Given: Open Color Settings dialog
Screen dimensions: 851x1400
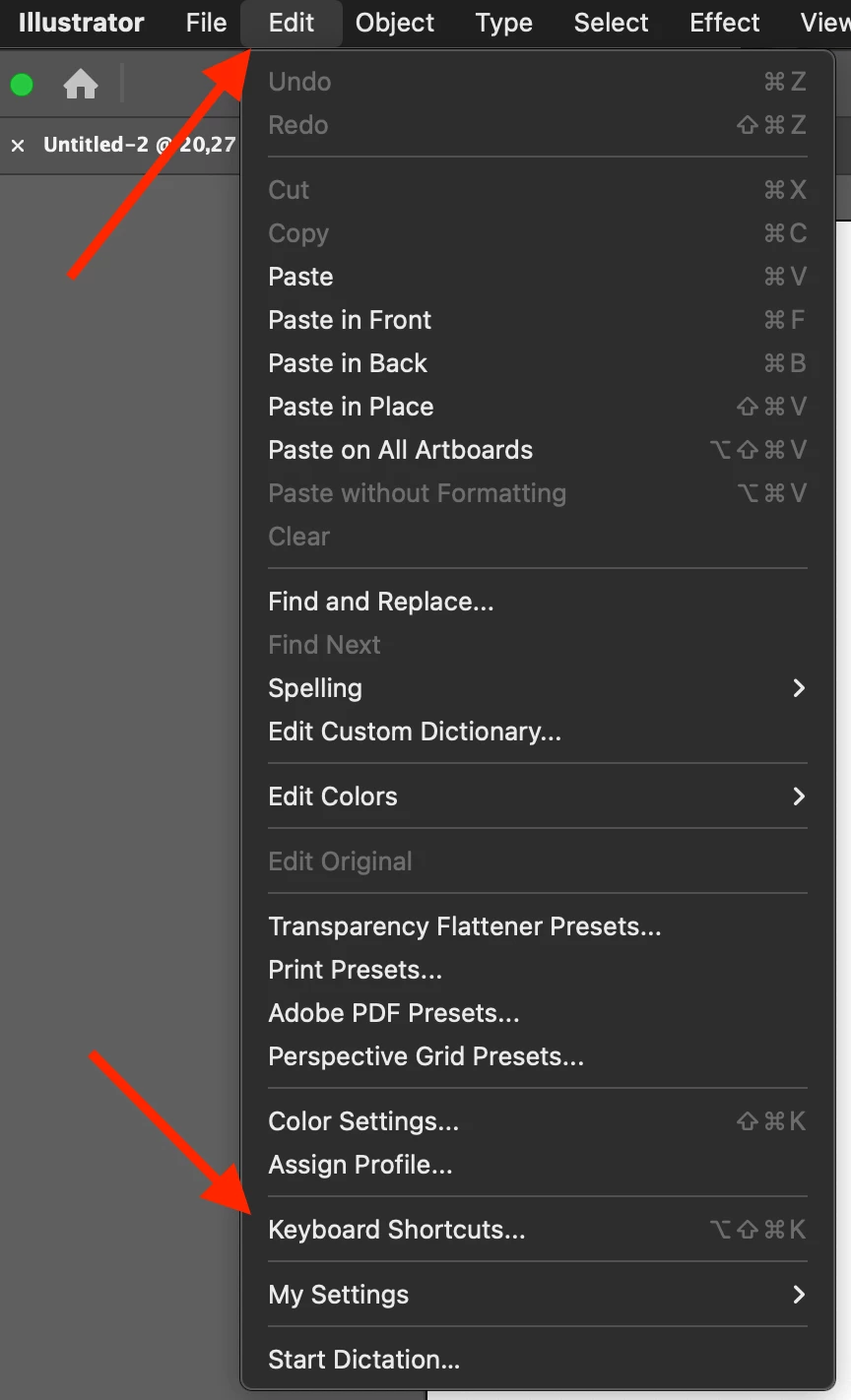Looking at the screenshot, I should click(538, 1121).
